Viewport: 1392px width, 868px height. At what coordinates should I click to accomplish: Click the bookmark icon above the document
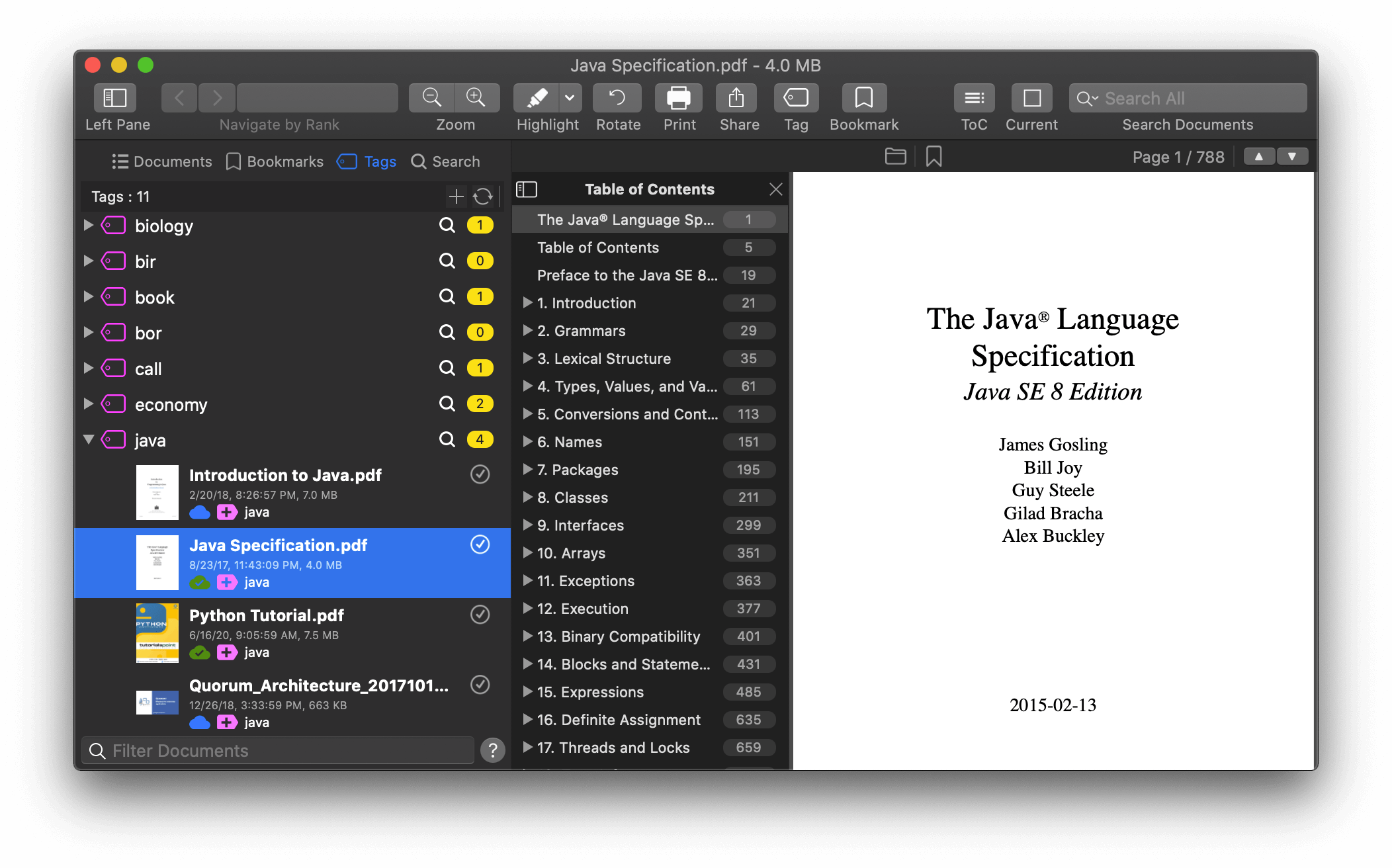coord(934,157)
